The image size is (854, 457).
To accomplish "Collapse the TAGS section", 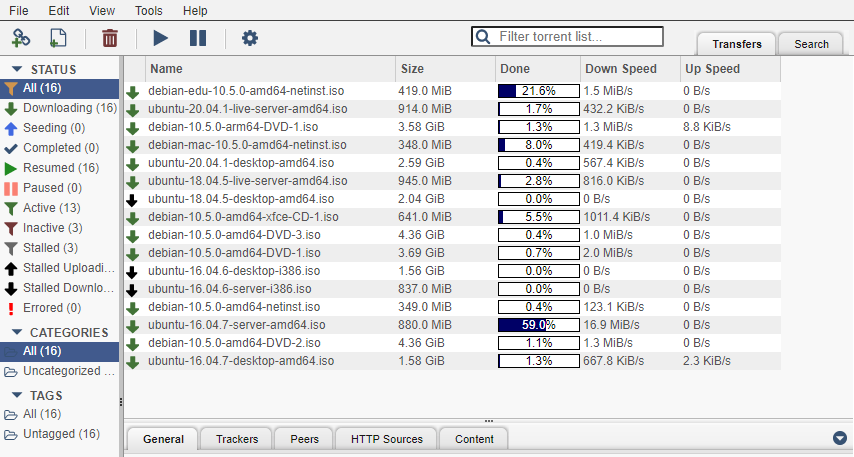I will coord(17,395).
